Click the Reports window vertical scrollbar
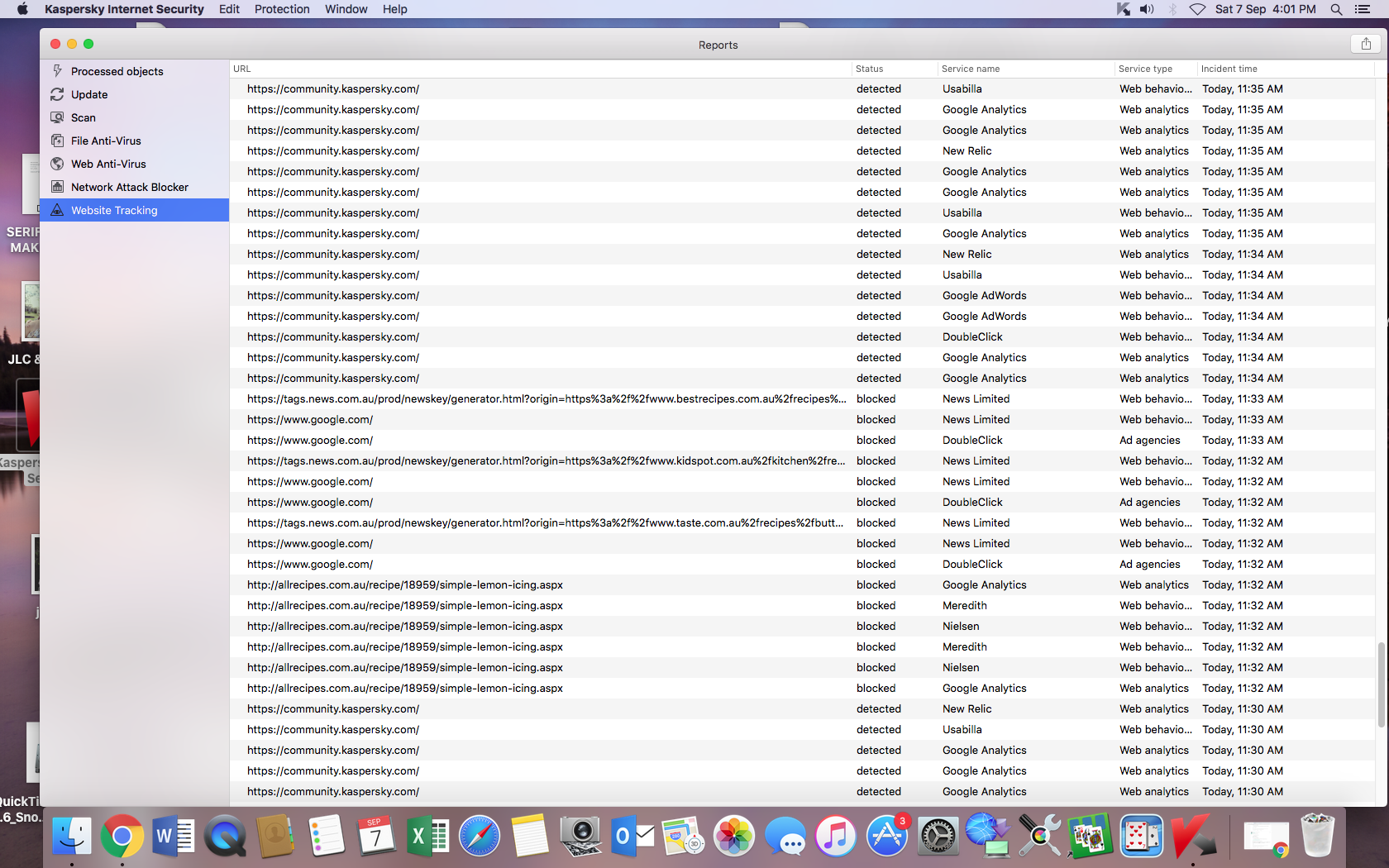The width and height of the screenshot is (1389, 868). tap(1381, 684)
